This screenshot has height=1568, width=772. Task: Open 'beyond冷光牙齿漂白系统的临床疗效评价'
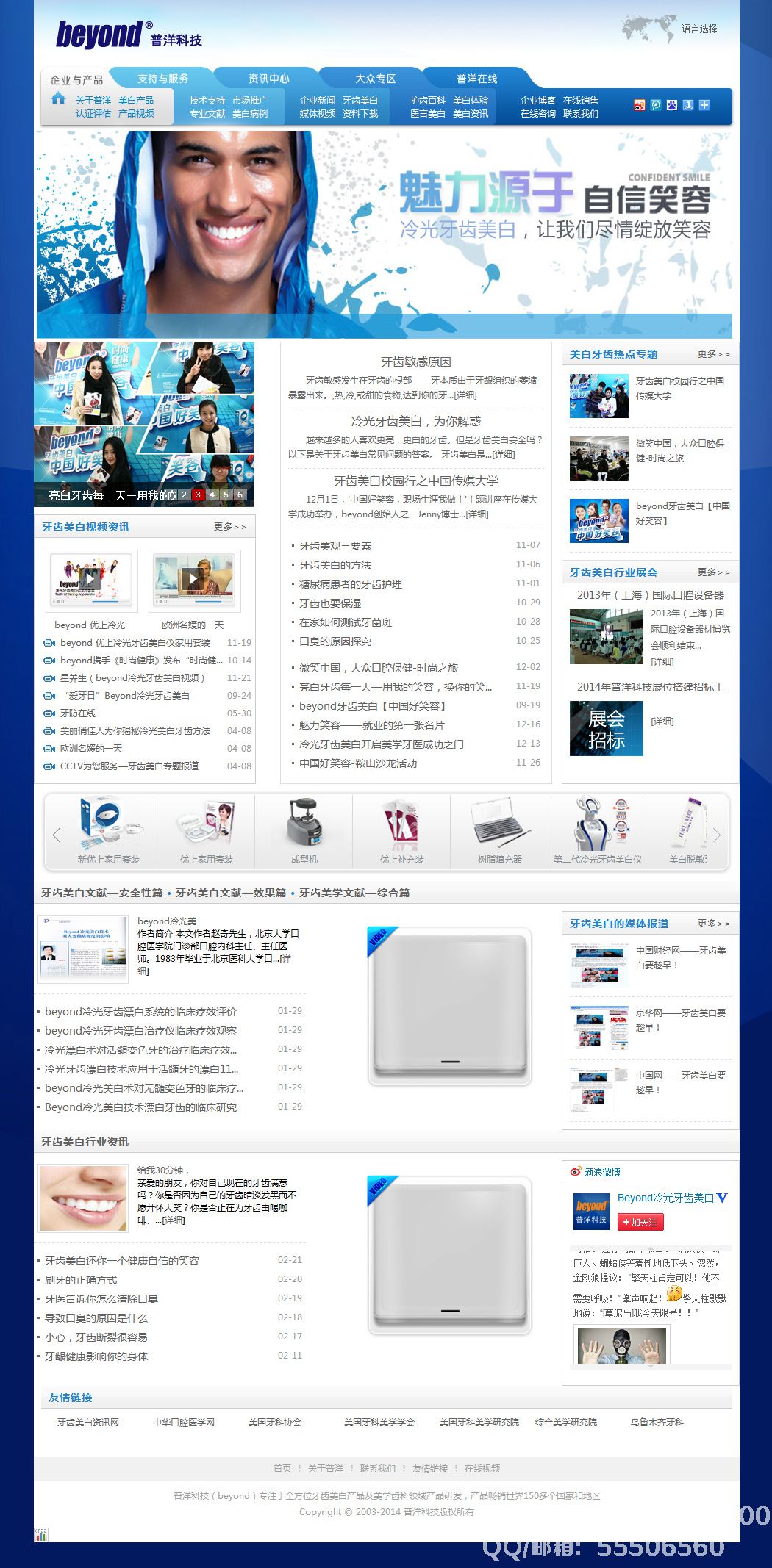coord(140,1012)
